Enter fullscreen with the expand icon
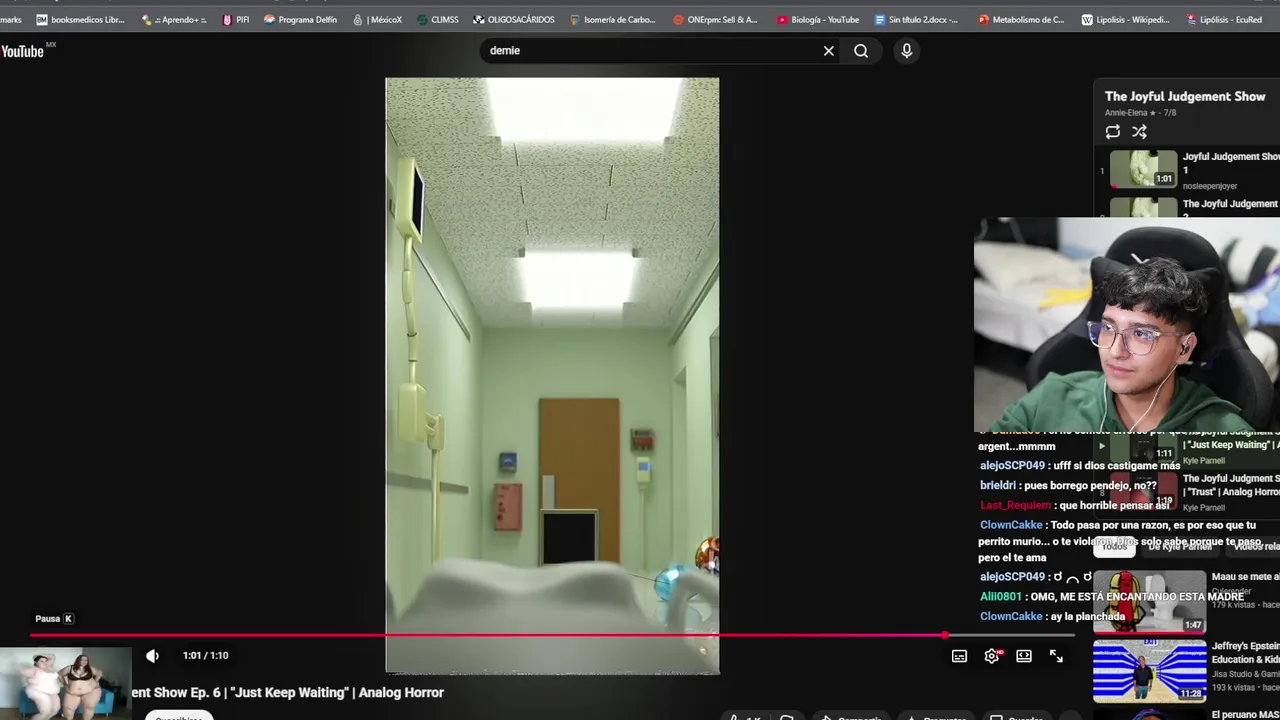The image size is (1280, 720). click(x=1056, y=656)
